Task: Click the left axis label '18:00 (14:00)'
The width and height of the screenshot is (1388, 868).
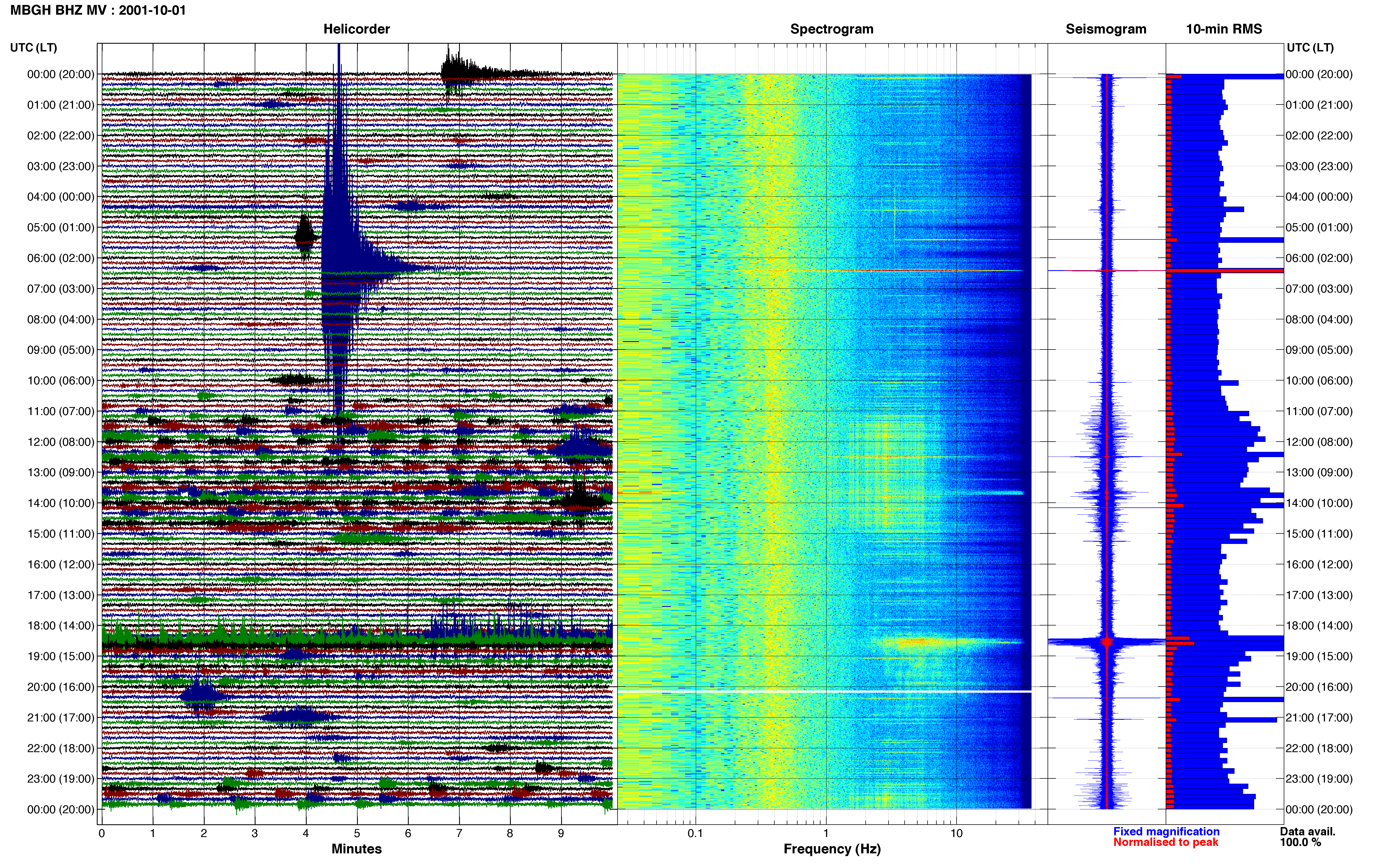Action: 60,625
